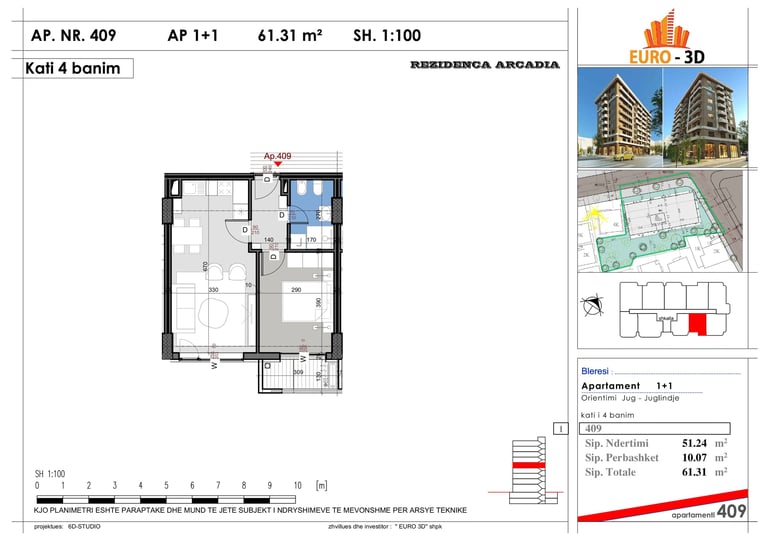Click the 'SH. 1:100' scale header
Viewport: 768px width, 542px height.
coord(387,35)
